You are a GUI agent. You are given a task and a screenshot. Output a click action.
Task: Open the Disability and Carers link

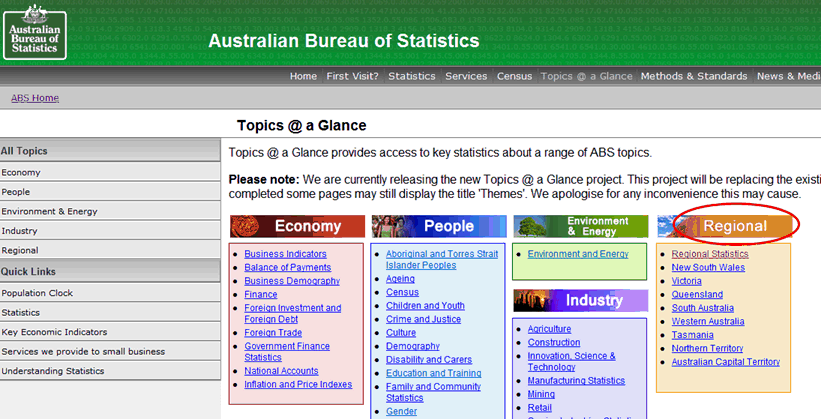click(x=429, y=360)
